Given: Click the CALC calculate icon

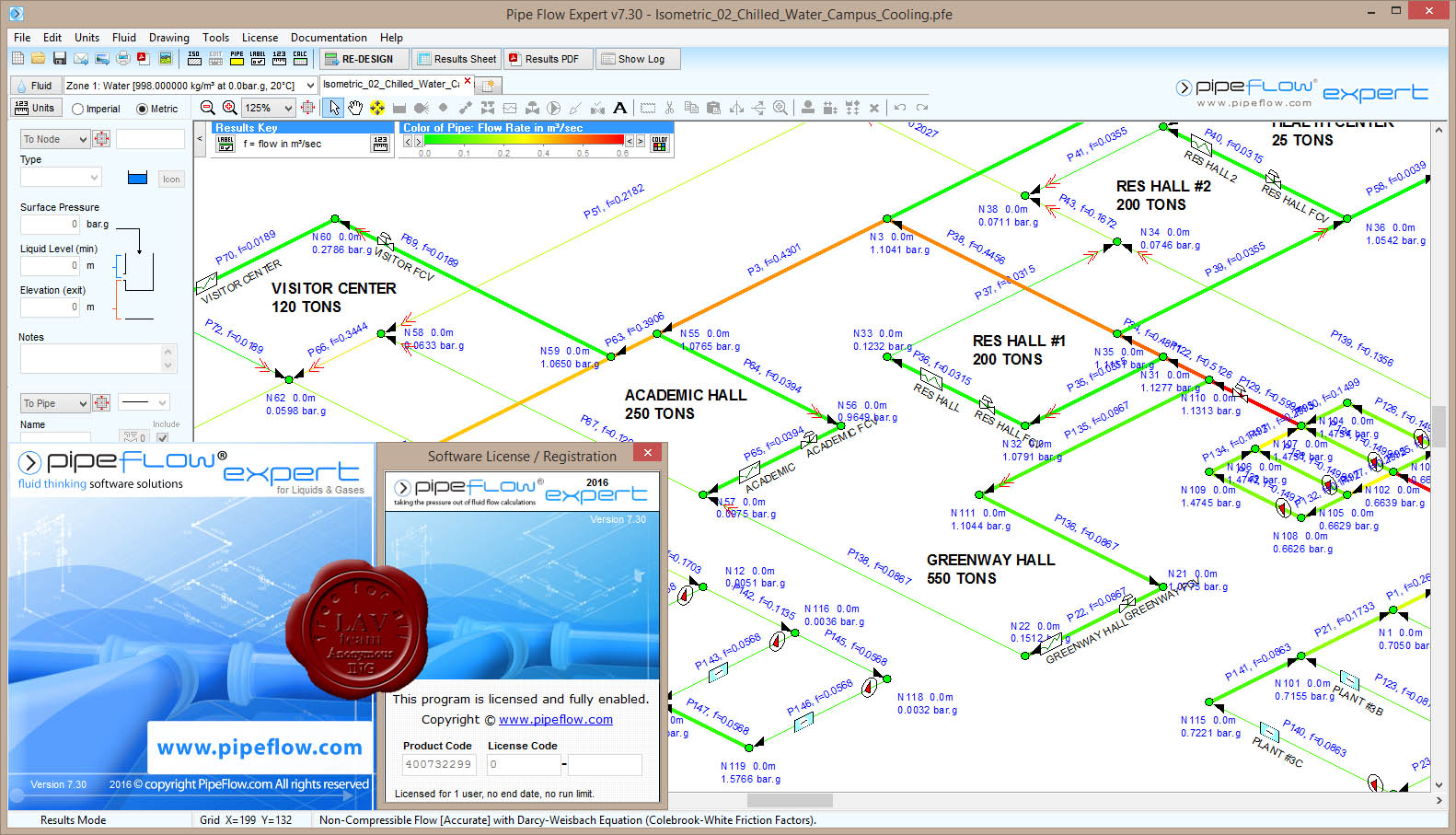Looking at the screenshot, I should coord(300,58).
